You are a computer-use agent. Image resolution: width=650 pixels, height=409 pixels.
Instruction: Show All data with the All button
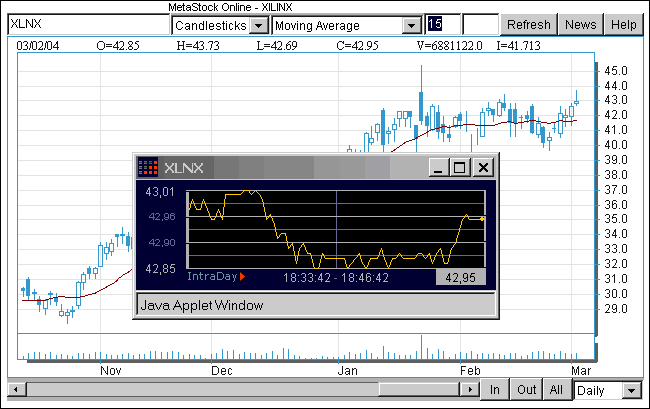[x=556, y=390]
